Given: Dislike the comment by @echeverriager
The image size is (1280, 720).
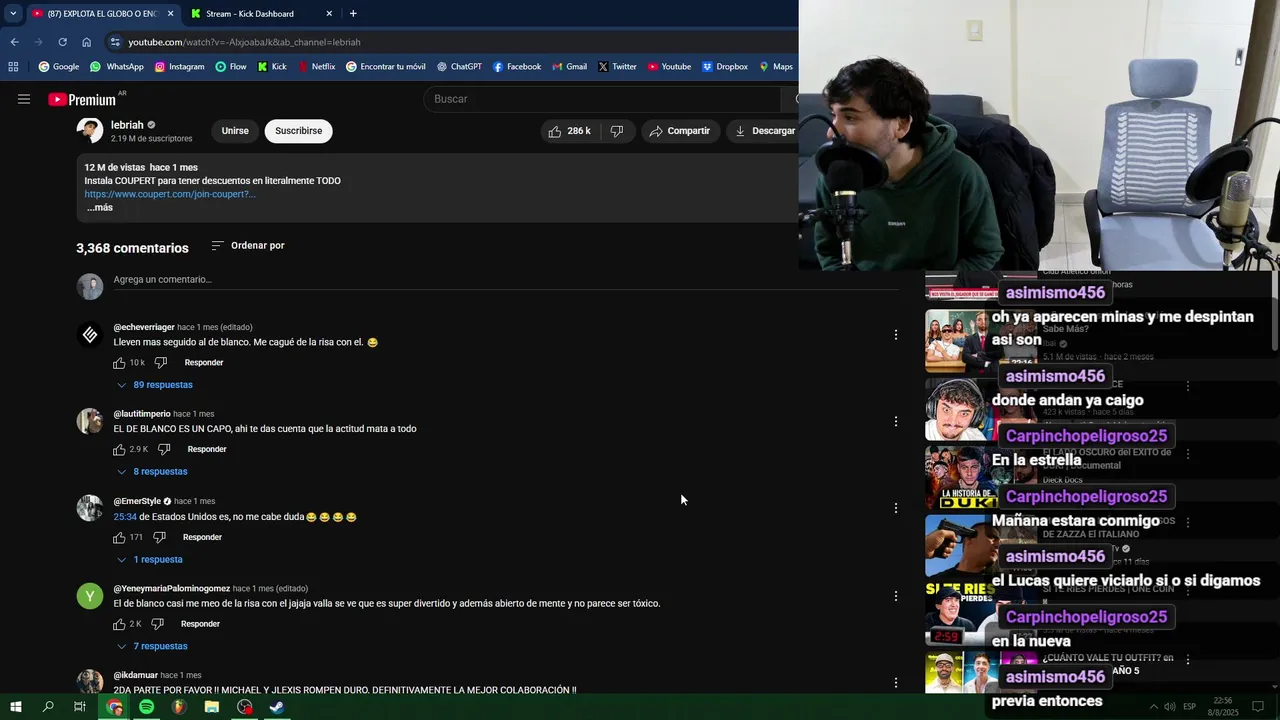Looking at the screenshot, I should point(161,363).
